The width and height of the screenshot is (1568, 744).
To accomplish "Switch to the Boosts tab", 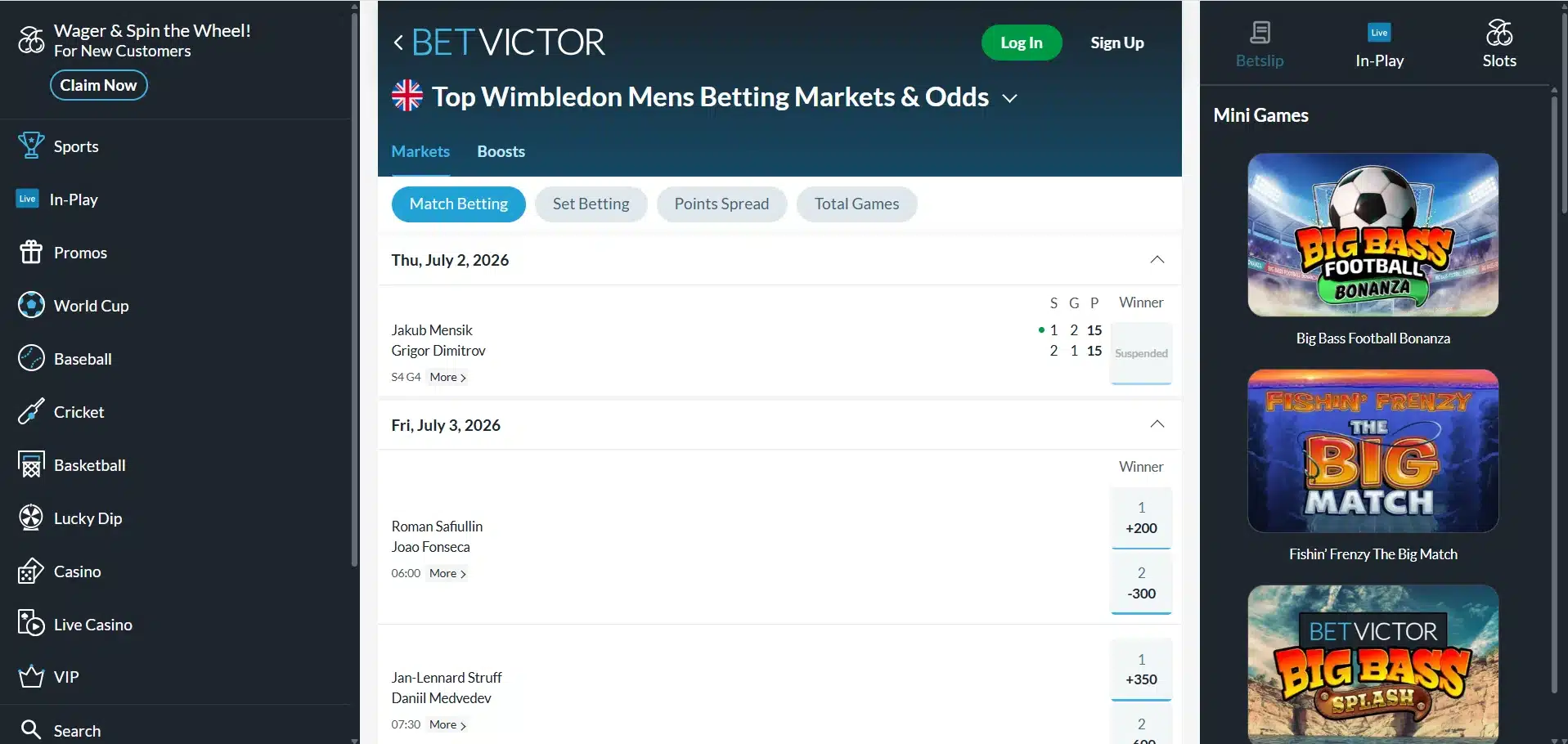I will (x=501, y=152).
